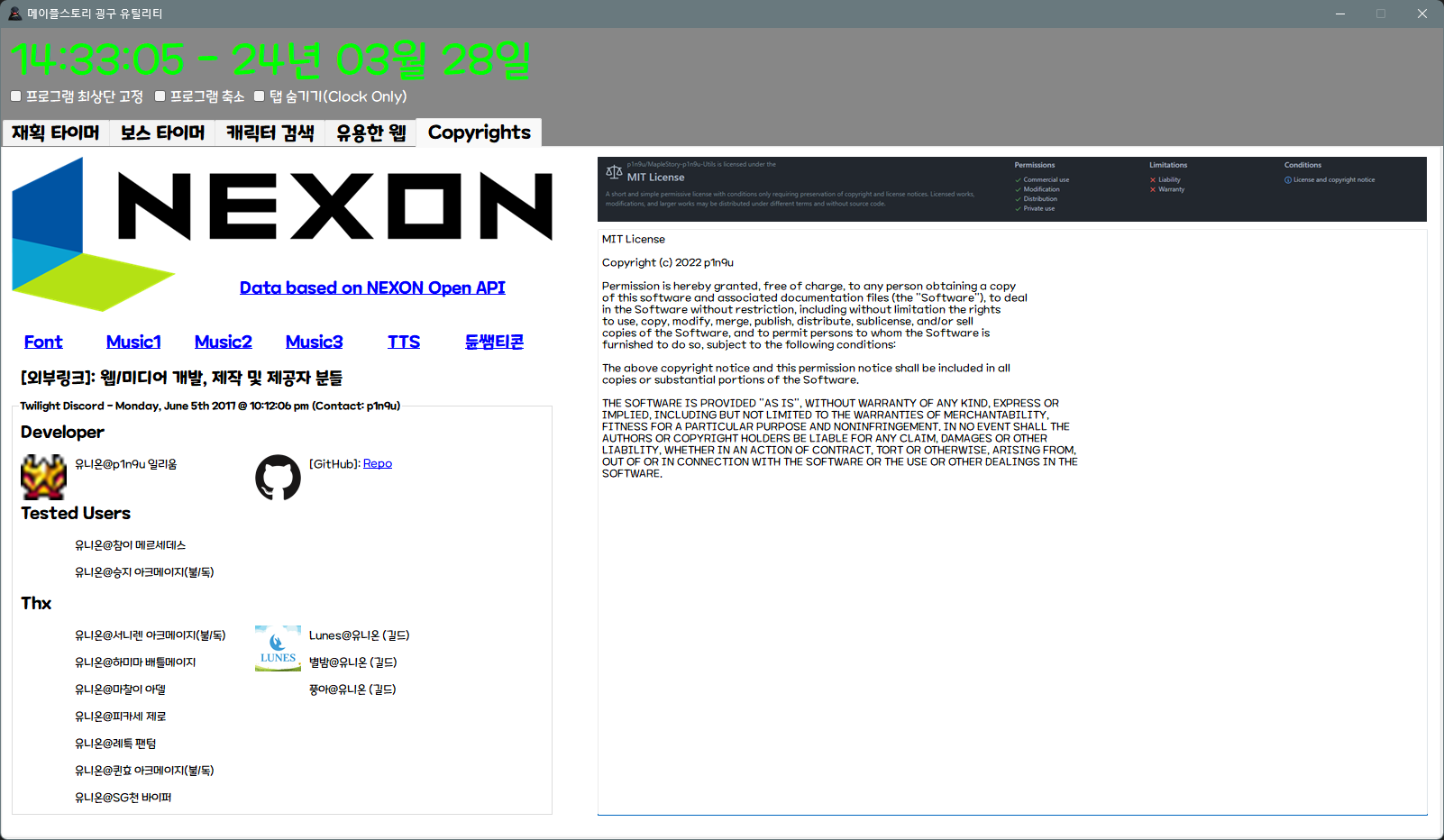Click the Tested Users heading

tap(76, 513)
